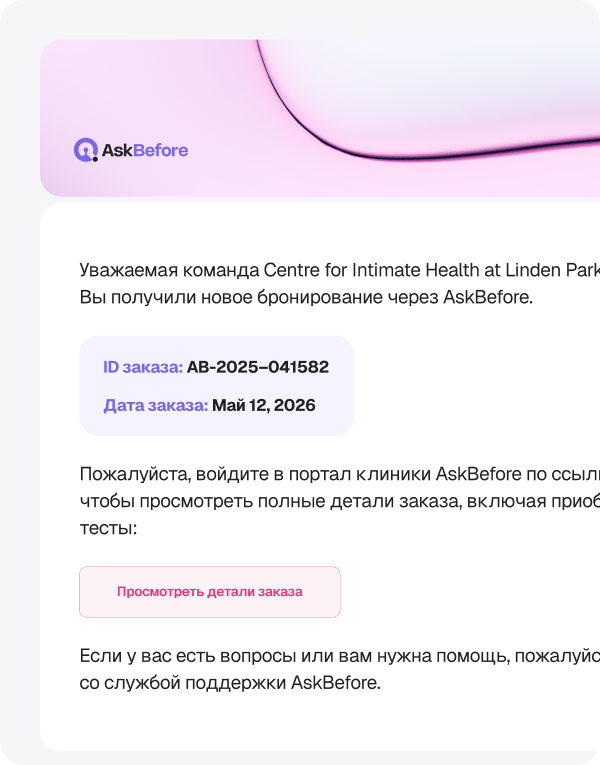Click the Уважаемая команда greeting
Viewport: 600px width, 765px height.
coord(169,270)
